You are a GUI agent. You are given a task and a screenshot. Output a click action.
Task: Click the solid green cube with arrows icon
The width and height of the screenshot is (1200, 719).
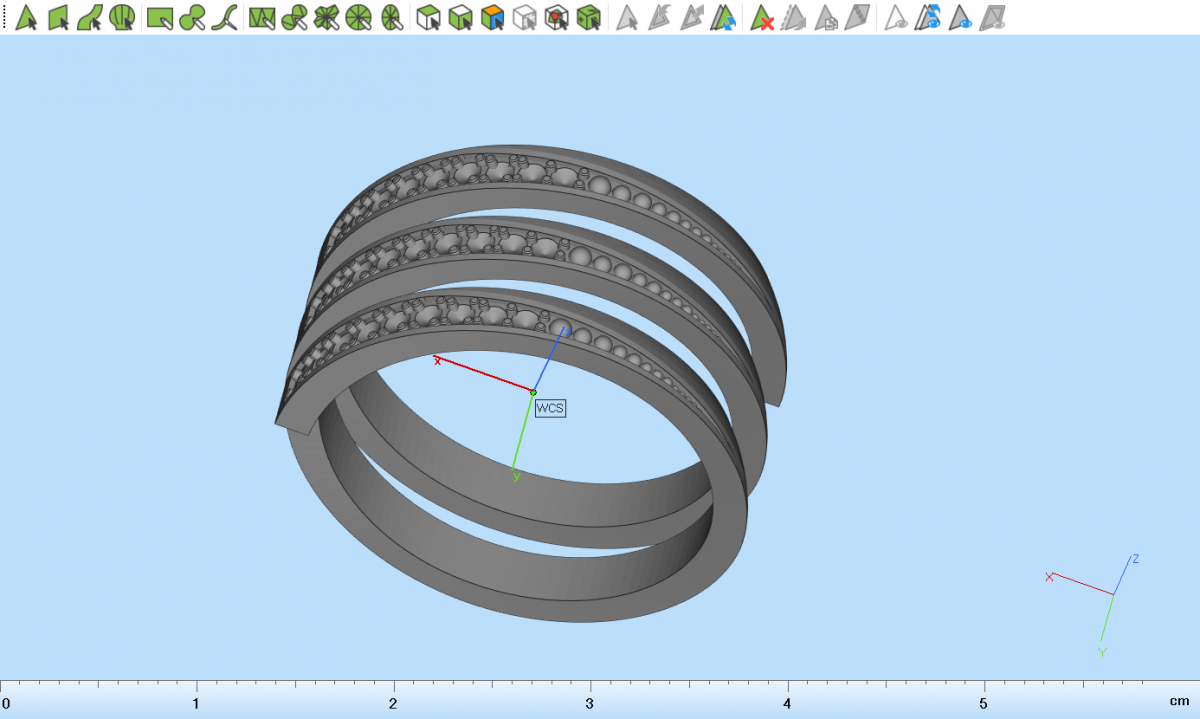[x=590, y=17]
